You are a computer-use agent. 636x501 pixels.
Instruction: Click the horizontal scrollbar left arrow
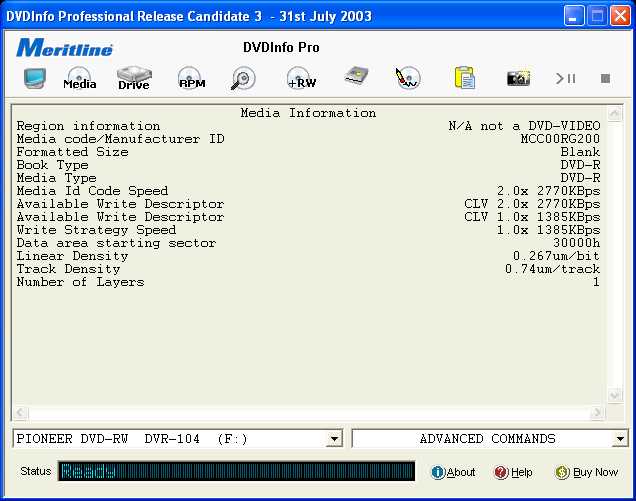tap(20, 413)
